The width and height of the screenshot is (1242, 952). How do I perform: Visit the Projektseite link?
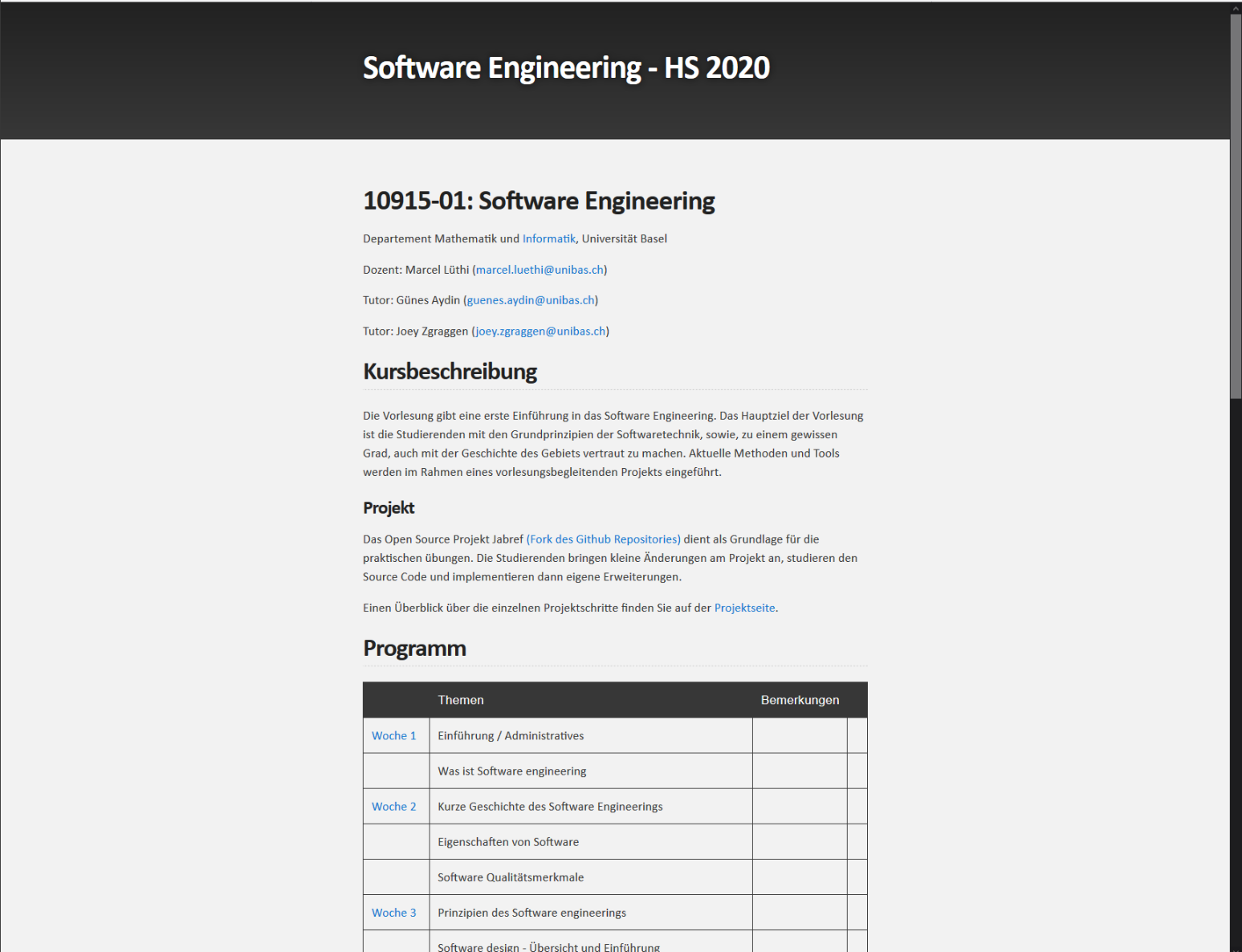744,608
